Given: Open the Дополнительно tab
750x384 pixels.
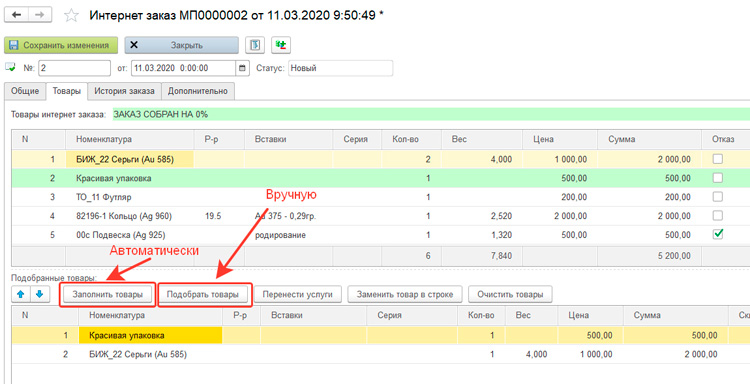Looking at the screenshot, I should (198, 91).
